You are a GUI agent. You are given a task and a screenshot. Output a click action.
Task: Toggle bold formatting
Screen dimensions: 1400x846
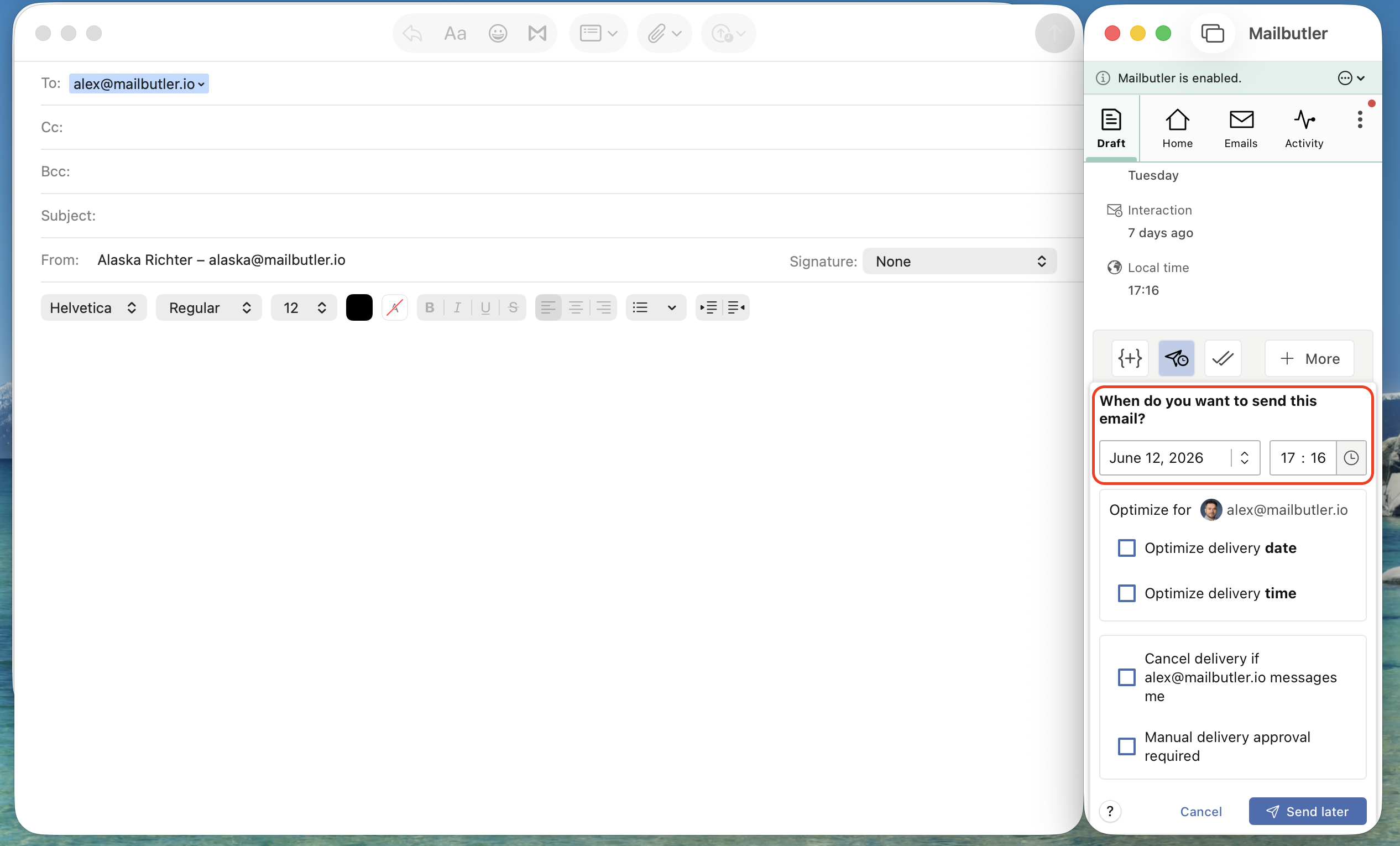pyautogui.click(x=430, y=307)
